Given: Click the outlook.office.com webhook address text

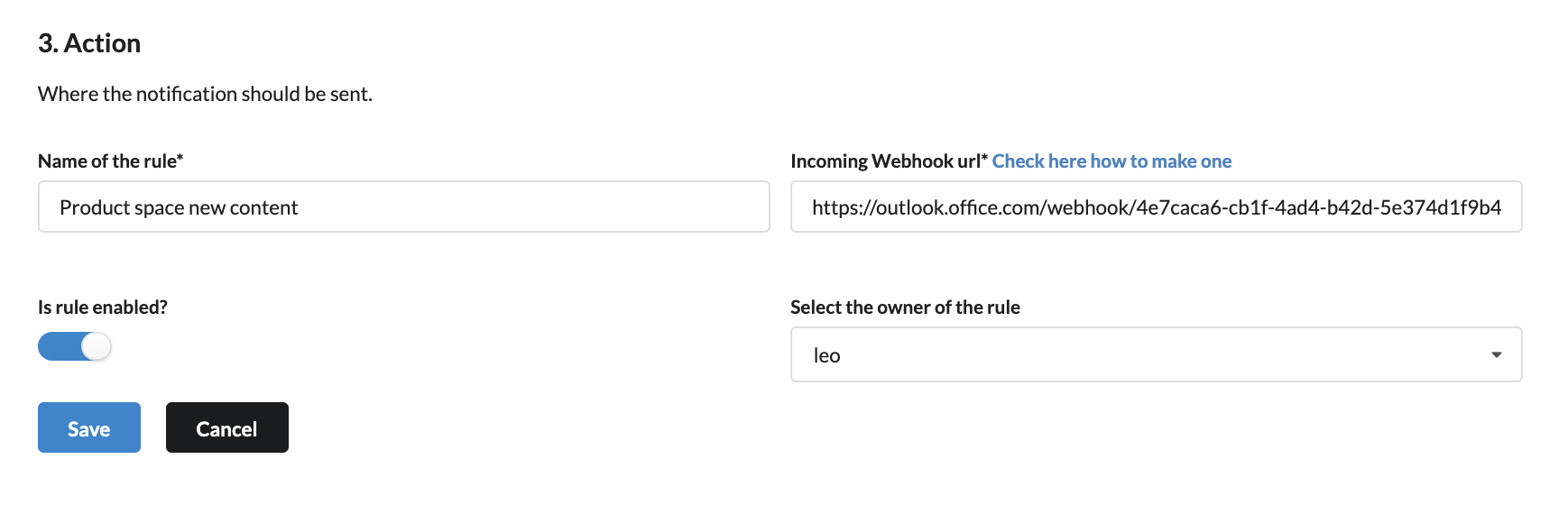Looking at the screenshot, I should coord(1155,207).
